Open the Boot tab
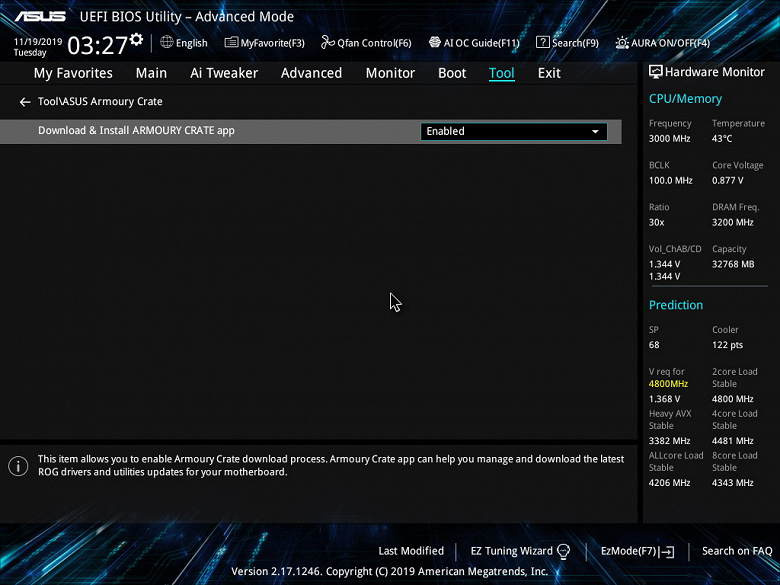The height and width of the screenshot is (585, 780). [452, 73]
